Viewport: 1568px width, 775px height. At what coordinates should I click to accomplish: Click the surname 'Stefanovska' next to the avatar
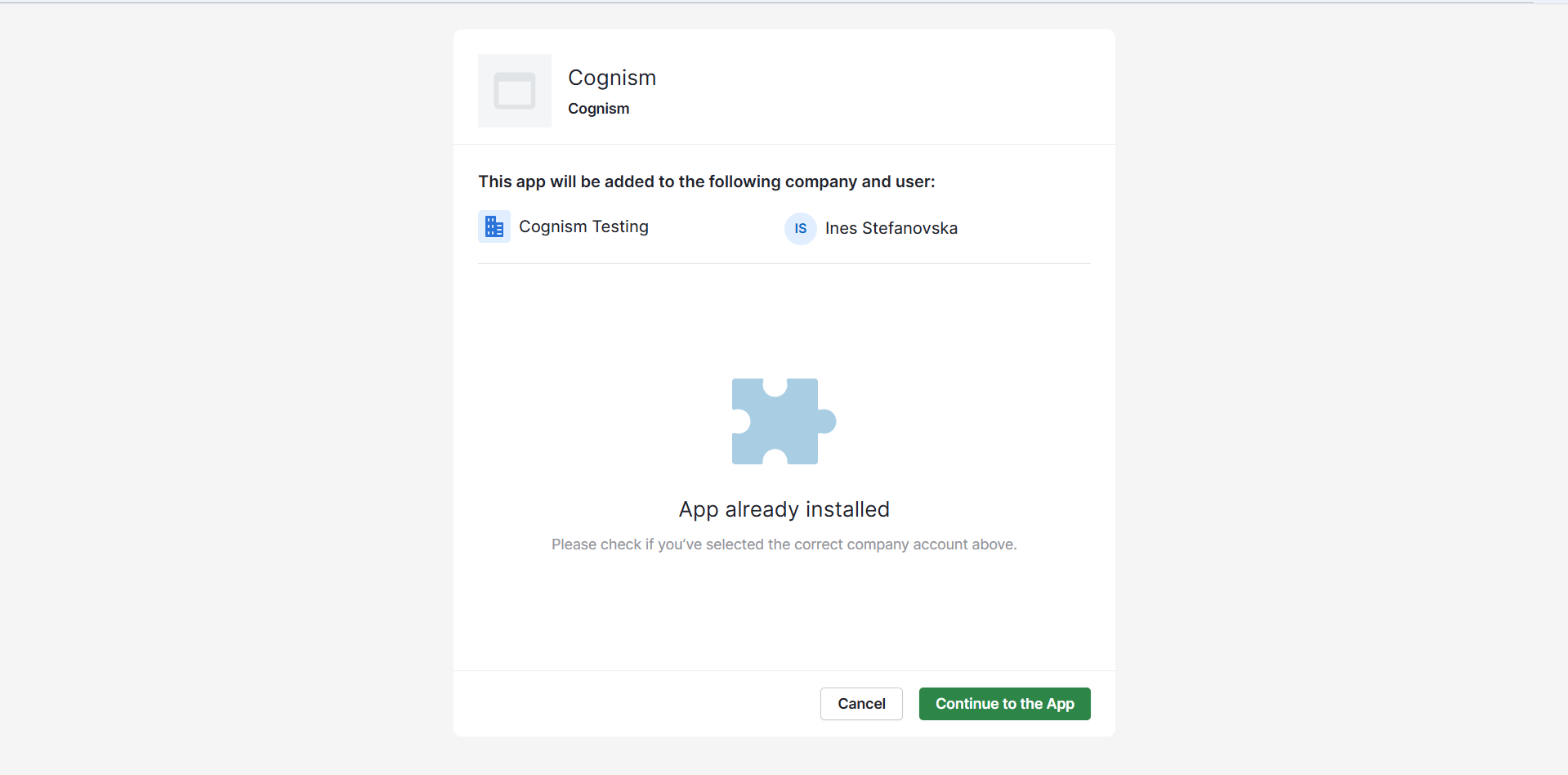[x=909, y=228]
